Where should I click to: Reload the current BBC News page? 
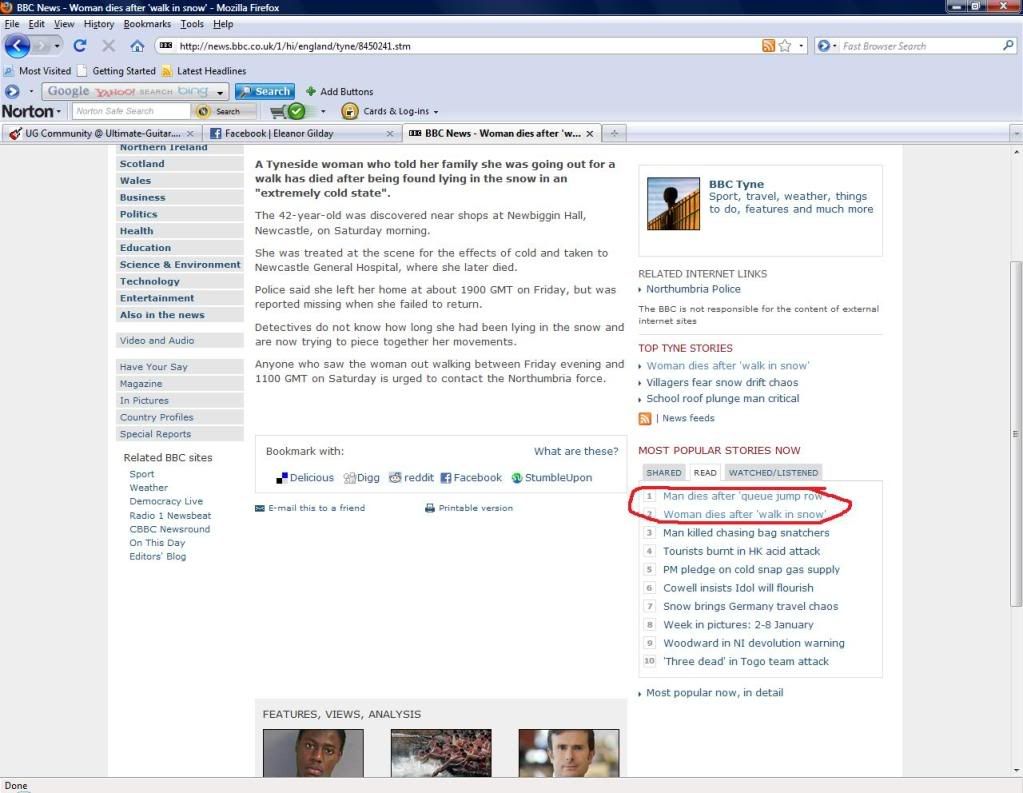coord(80,46)
